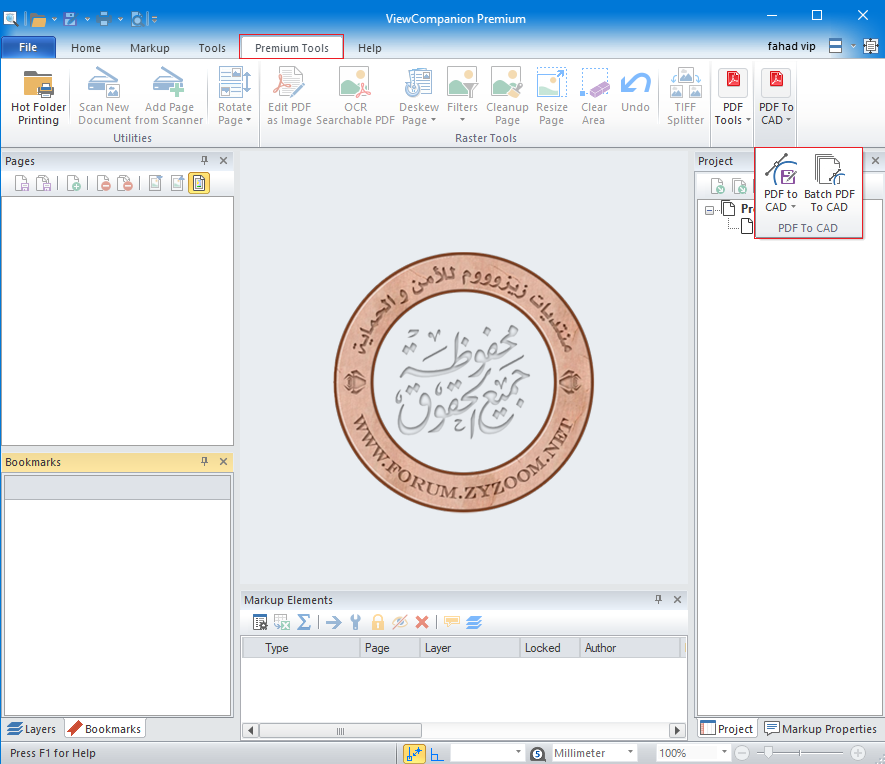Toggle hide markup eye icon
The image size is (885, 764).
(400, 622)
